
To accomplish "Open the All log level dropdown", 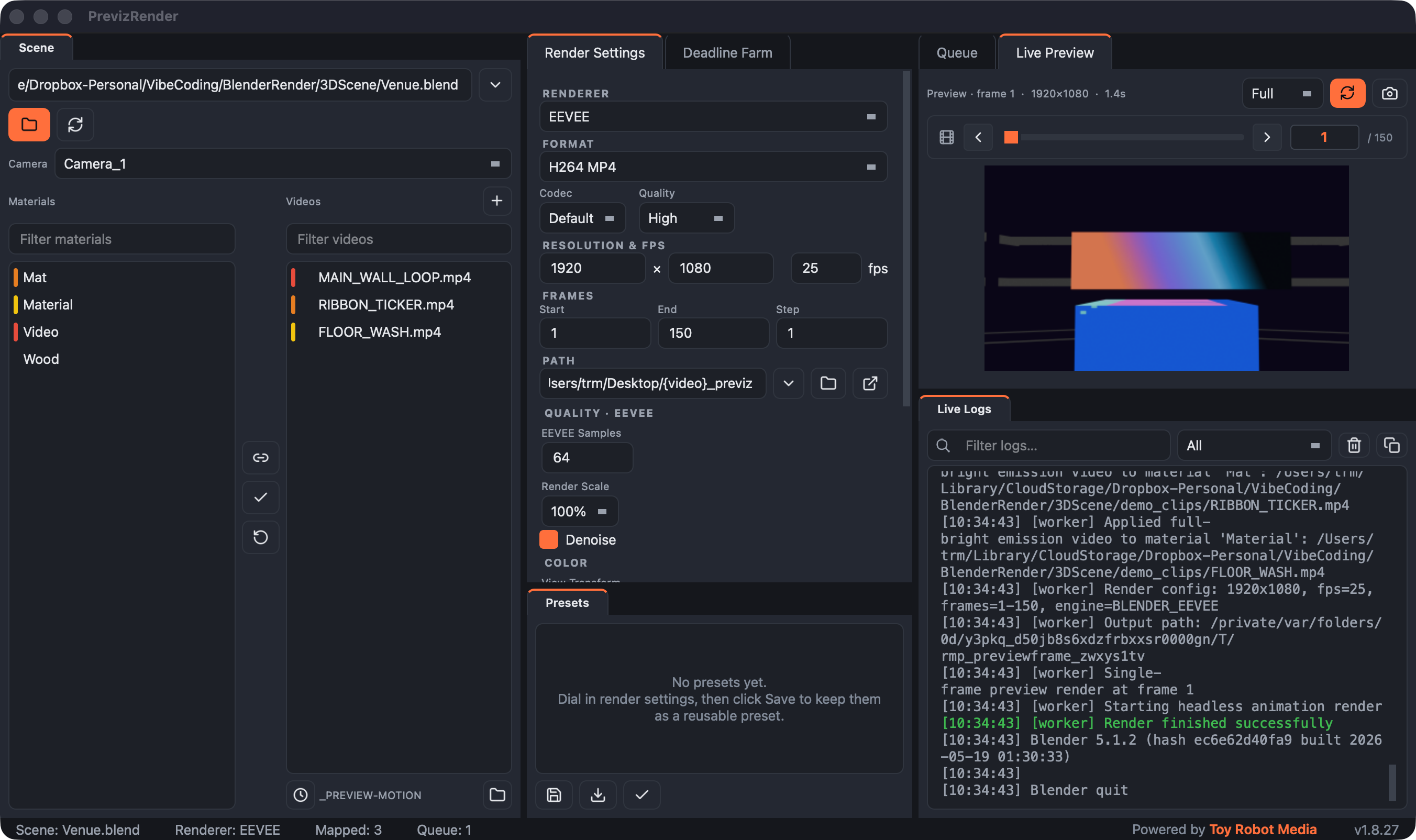I will coord(1254,446).
